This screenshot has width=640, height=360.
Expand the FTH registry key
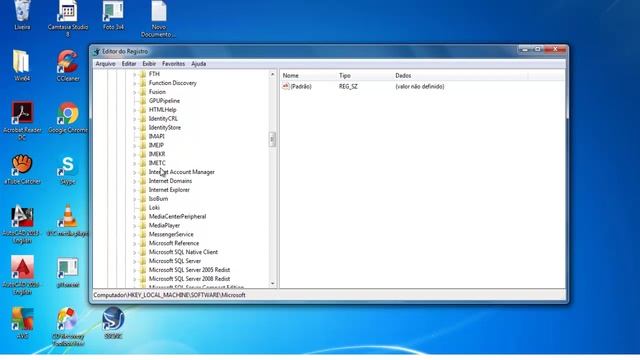point(135,74)
